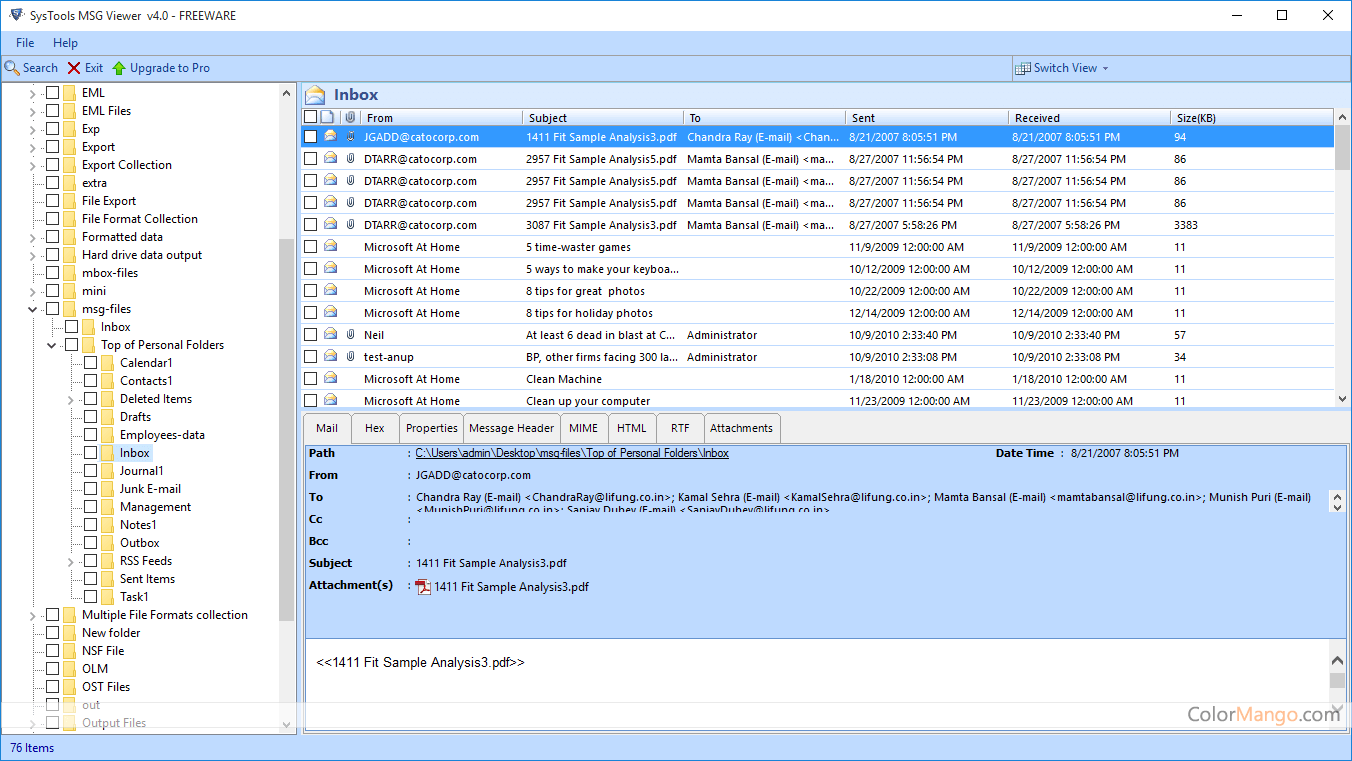Tick checkbox for the test-anup message row
This screenshot has height=761, width=1352.
click(311, 357)
